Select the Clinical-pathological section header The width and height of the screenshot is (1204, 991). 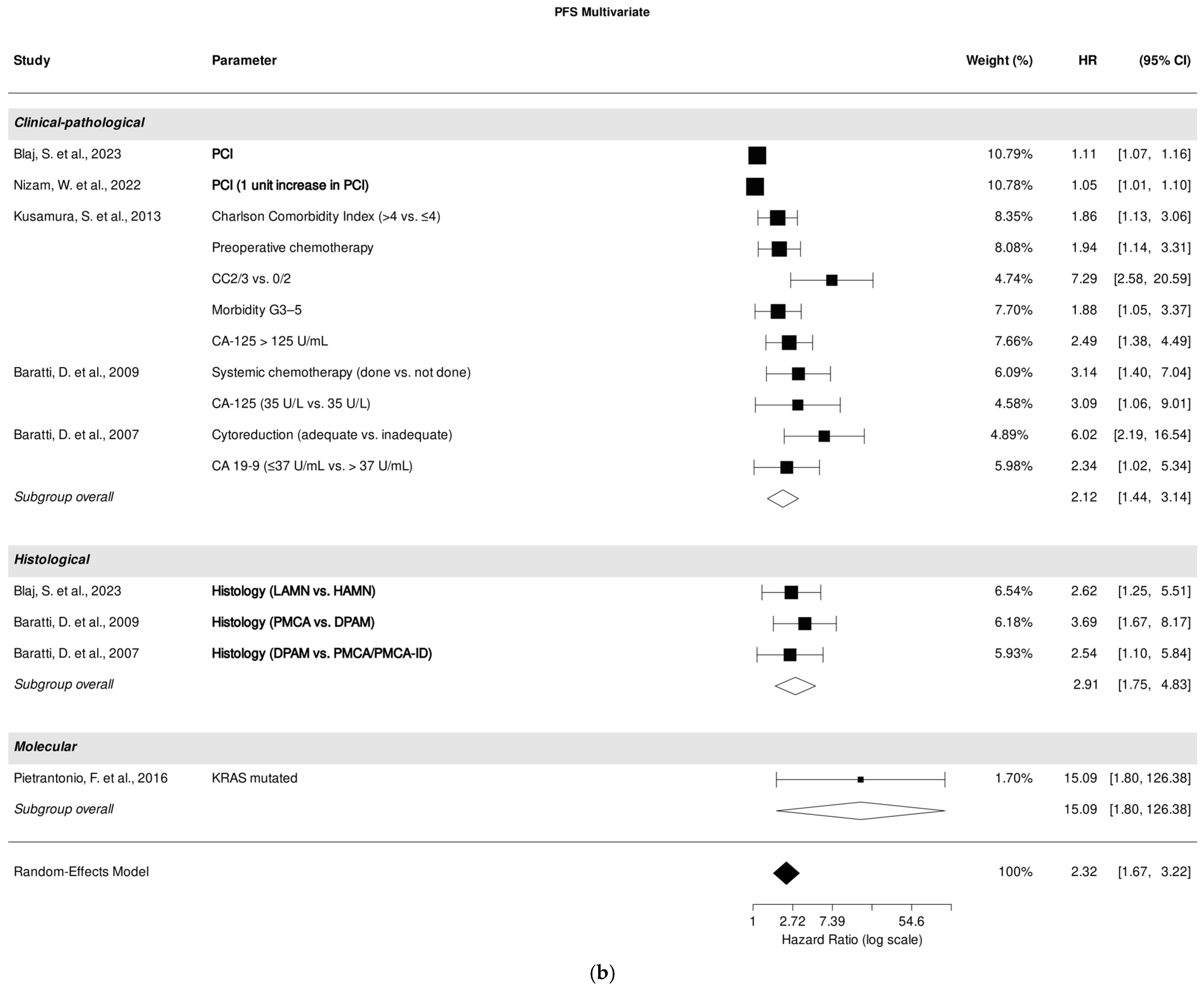tap(79, 123)
